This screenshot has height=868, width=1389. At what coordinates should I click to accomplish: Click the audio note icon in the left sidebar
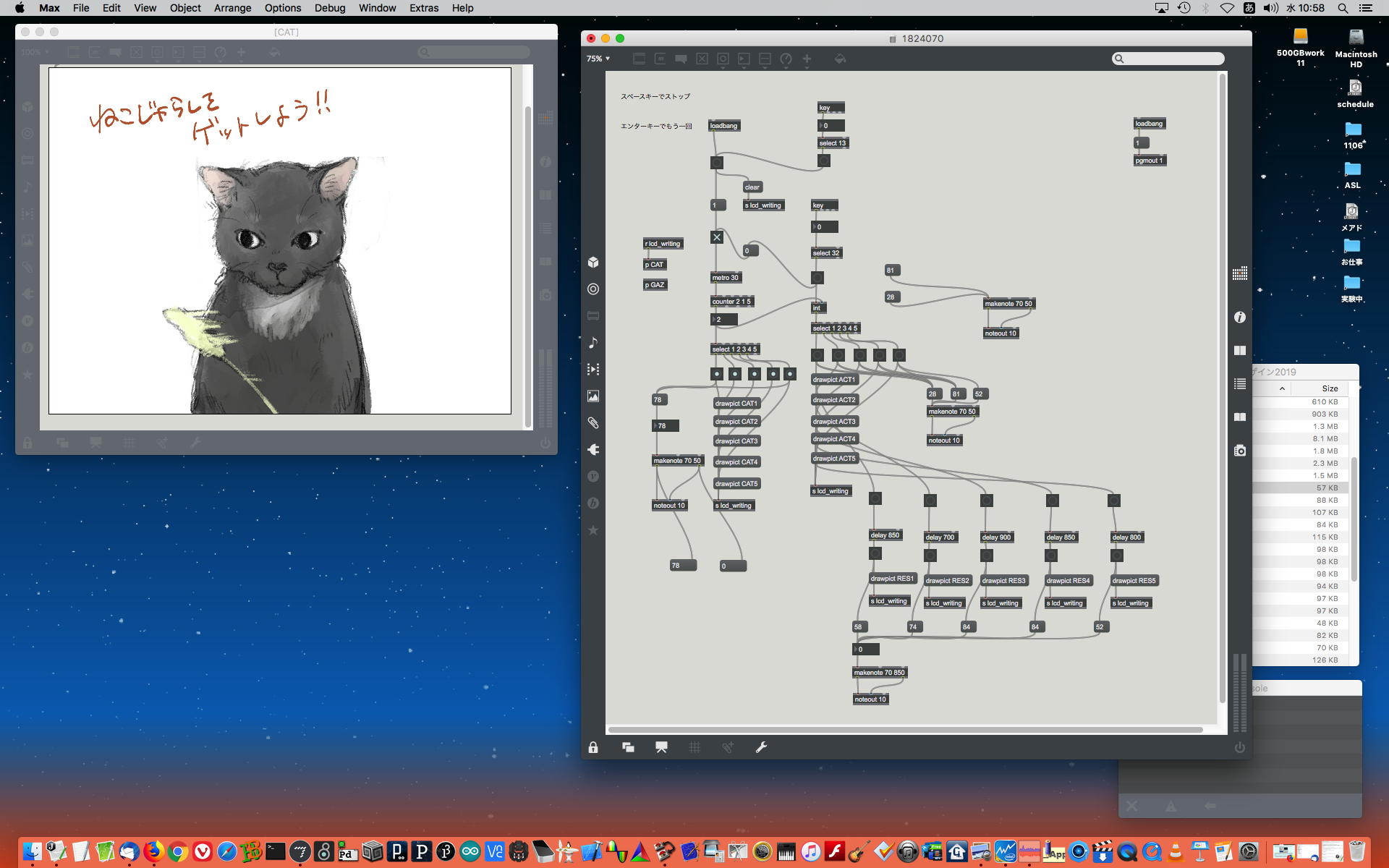click(x=593, y=342)
